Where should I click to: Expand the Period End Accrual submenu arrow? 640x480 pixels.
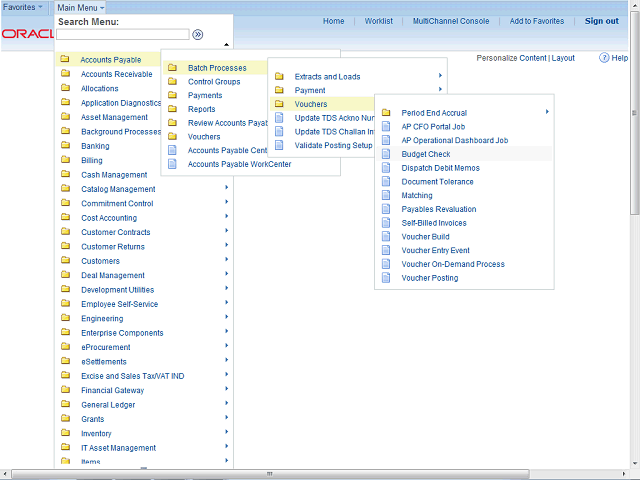point(547,112)
